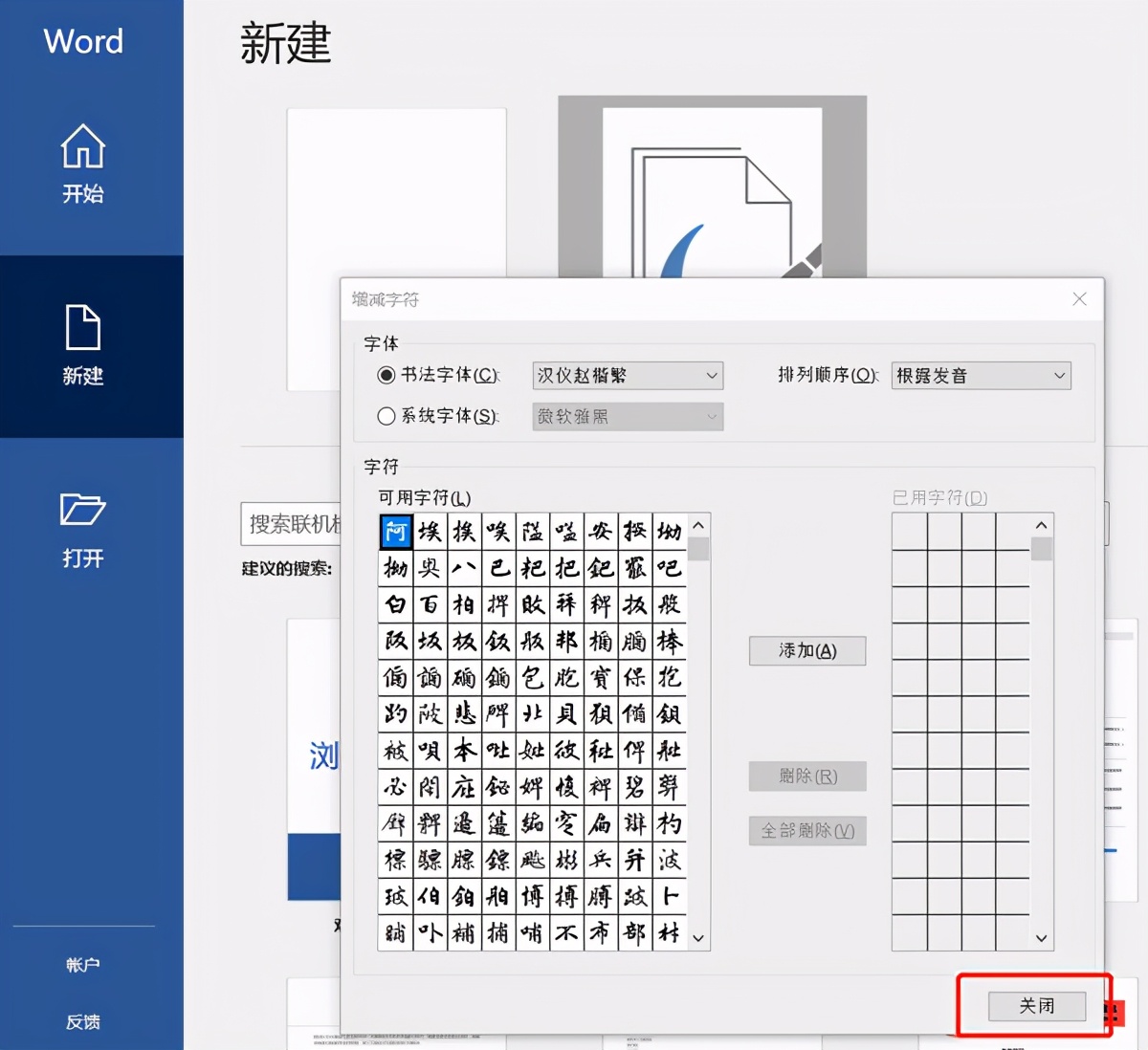Click the 已用字符 list scrollbar thumb
Viewport: 1148px width, 1050px height.
1042,549
